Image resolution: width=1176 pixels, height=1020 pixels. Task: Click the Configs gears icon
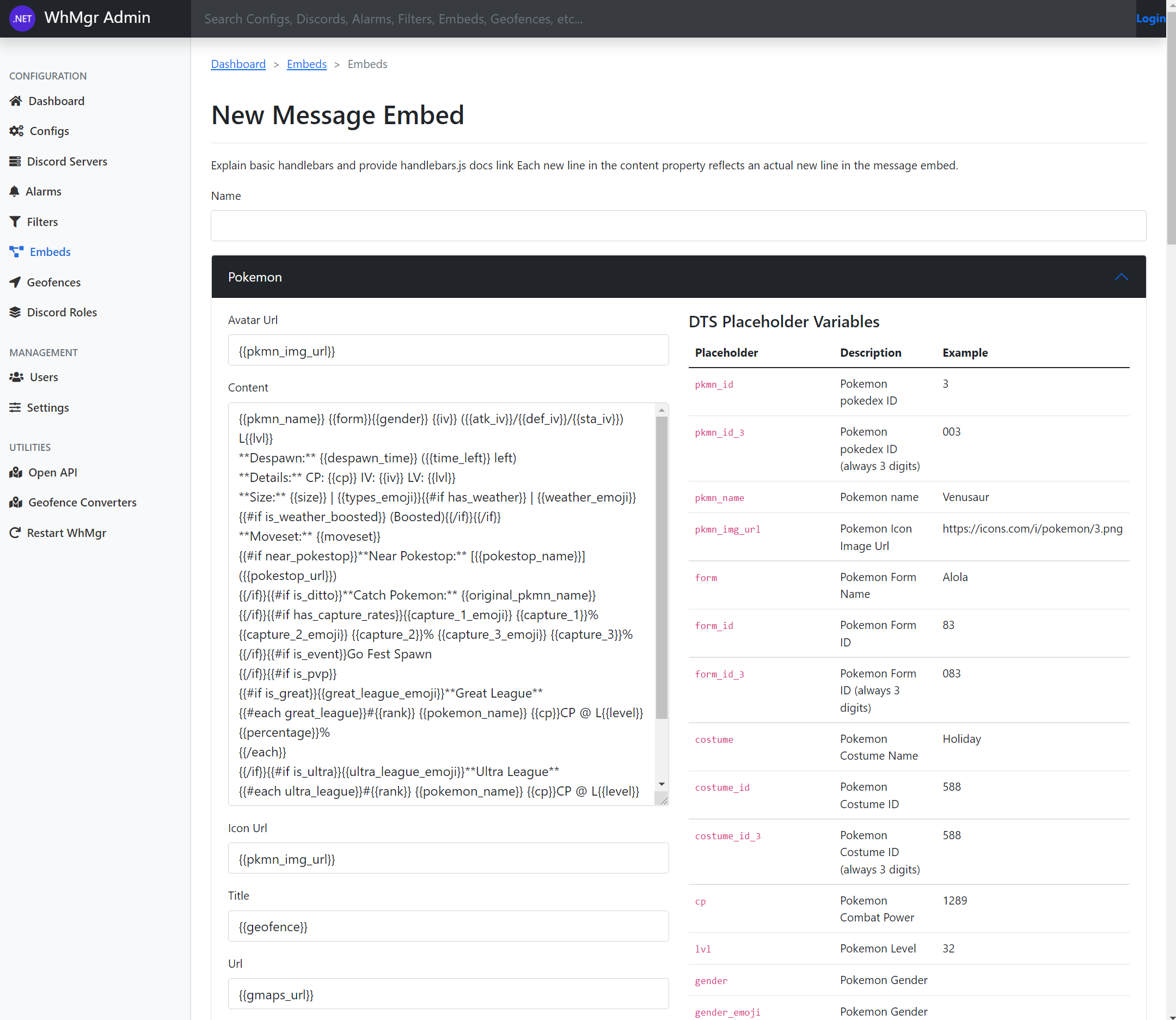pyautogui.click(x=16, y=131)
